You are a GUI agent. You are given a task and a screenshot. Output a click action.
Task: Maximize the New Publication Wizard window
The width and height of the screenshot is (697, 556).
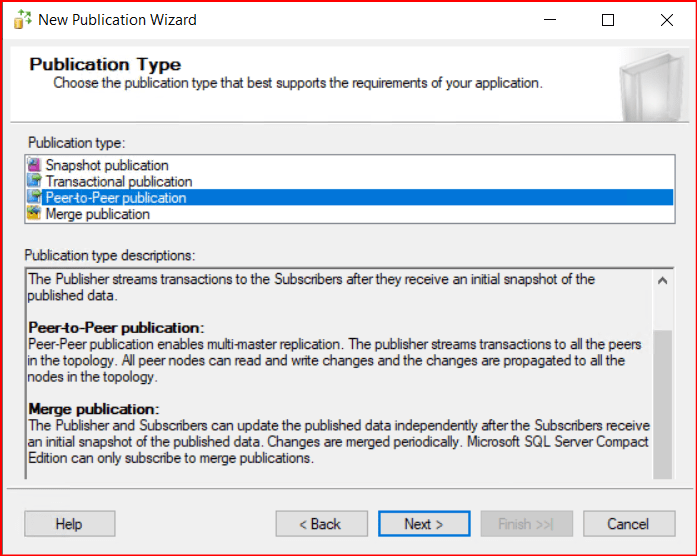click(x=608, y=20)
